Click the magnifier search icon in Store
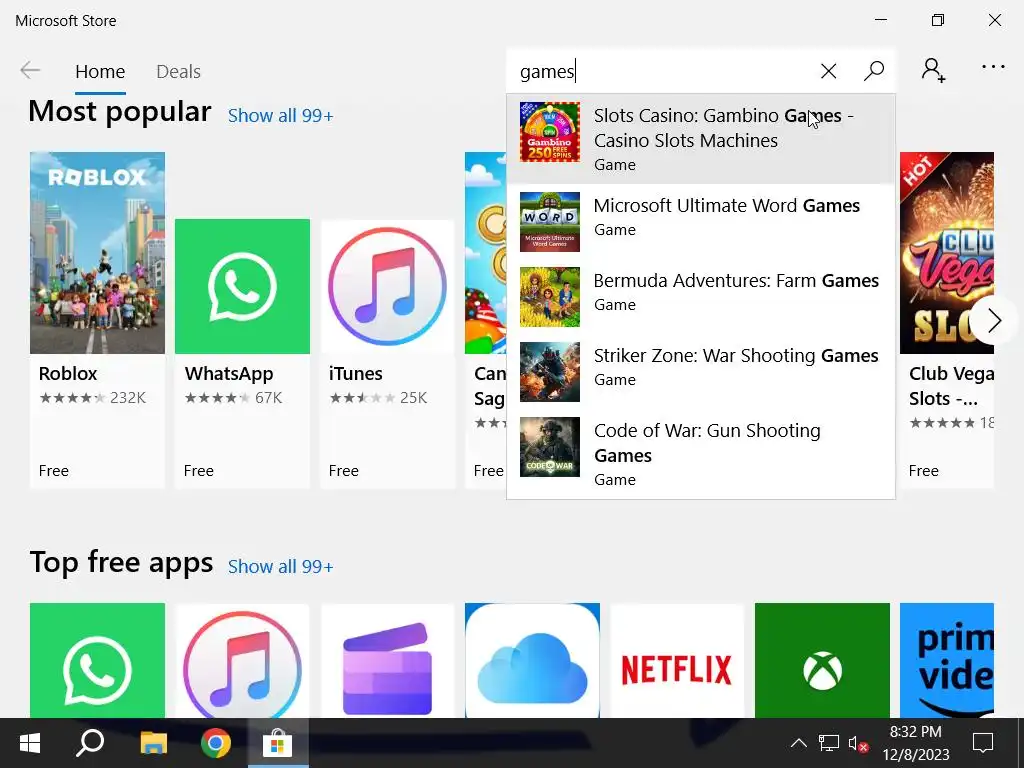This screenshot has width=1024, height=768. pos(874,71)
